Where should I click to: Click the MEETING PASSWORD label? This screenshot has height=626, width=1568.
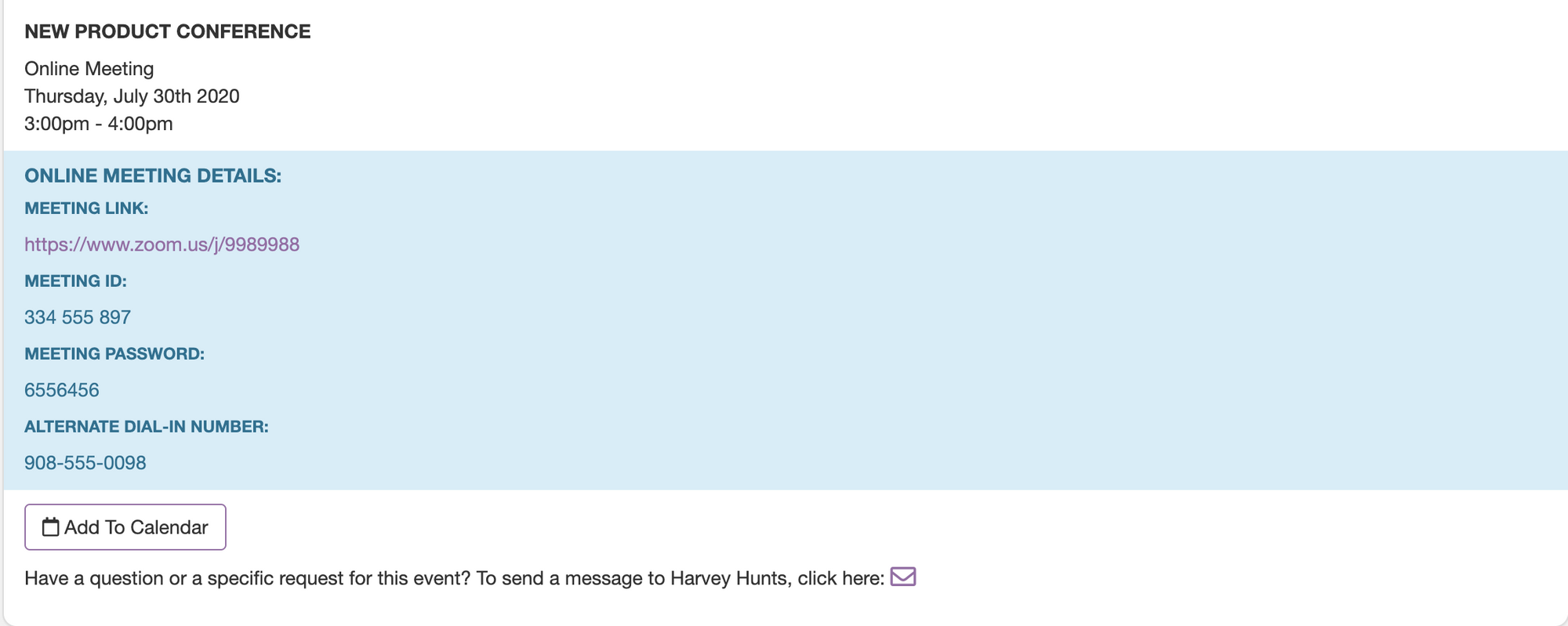(x=114, y=354)
